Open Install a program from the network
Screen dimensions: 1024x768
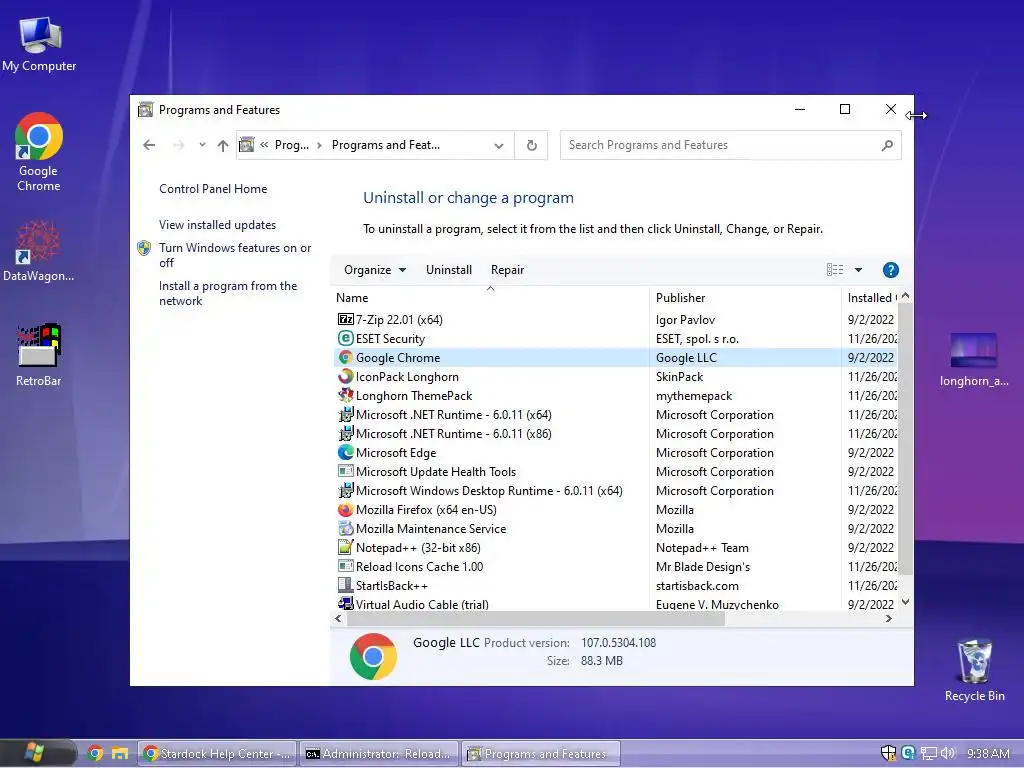point(228,293)
